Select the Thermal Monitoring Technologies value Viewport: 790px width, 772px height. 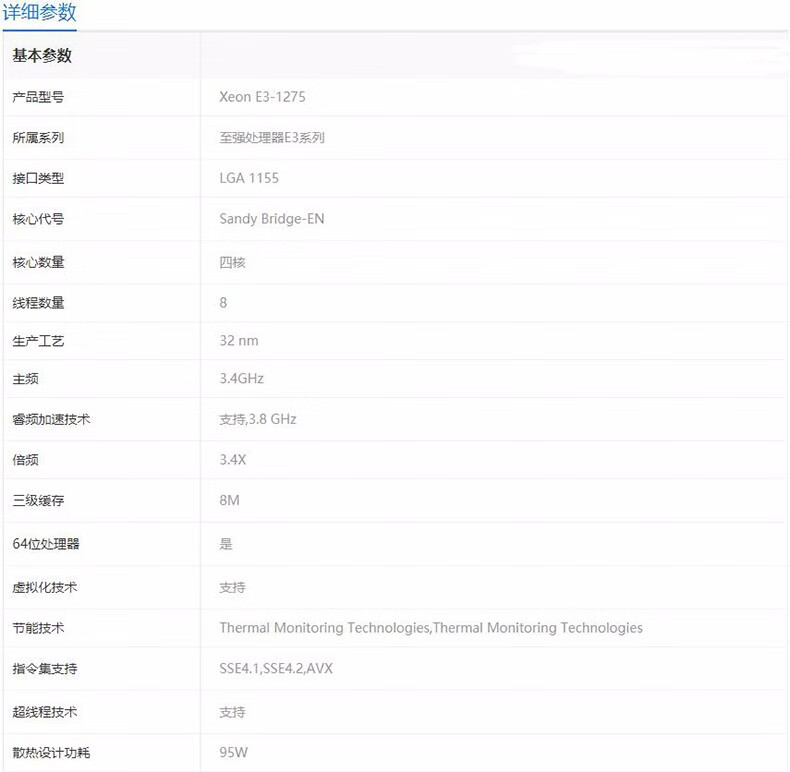click(x=431, y=628)
